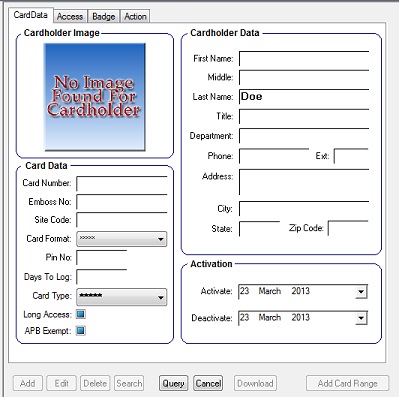Open the Deactivate date picker arrow
399x397 pixels.
(x=361, y=318)
